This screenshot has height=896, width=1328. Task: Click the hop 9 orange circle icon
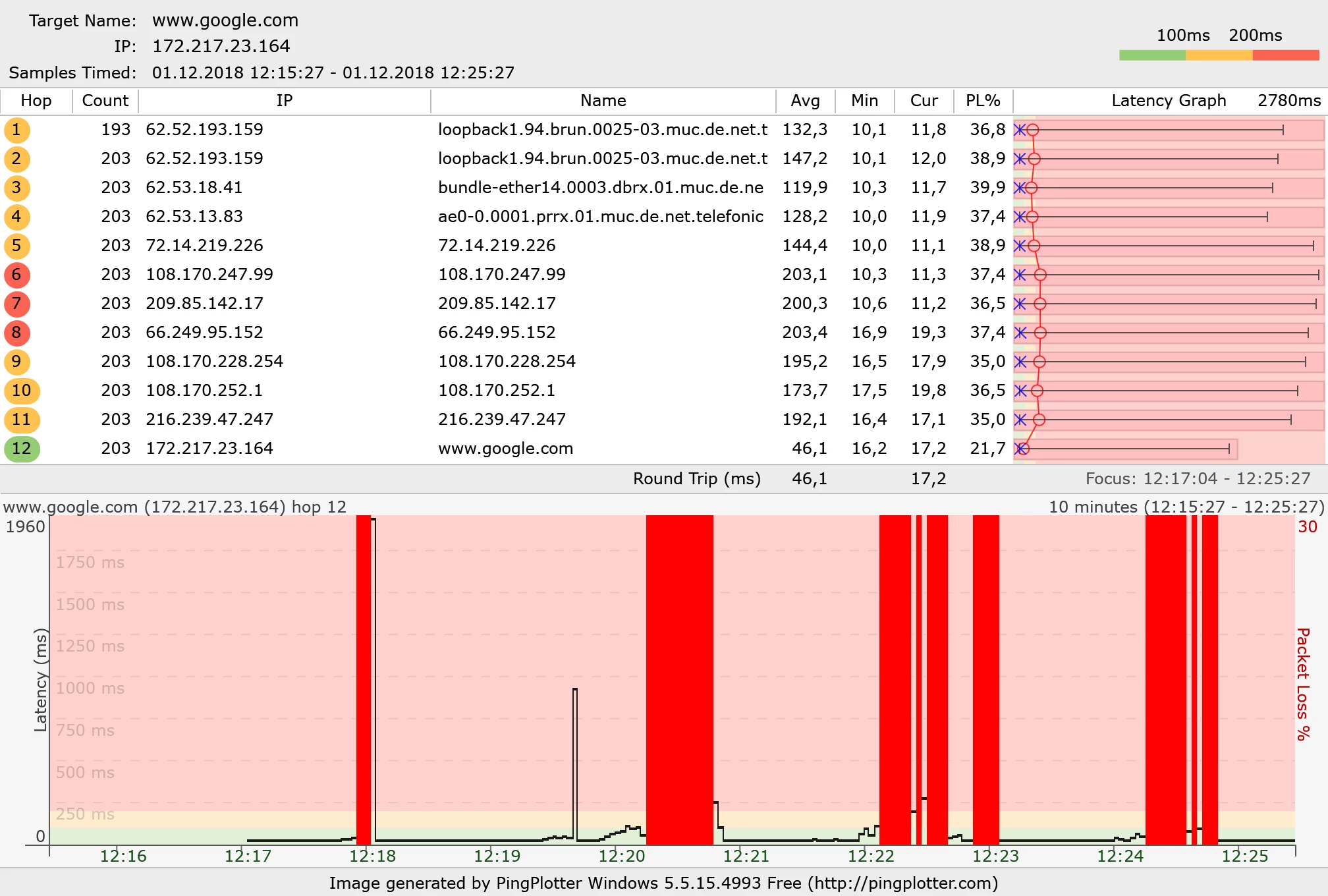(x=16, y=362)
